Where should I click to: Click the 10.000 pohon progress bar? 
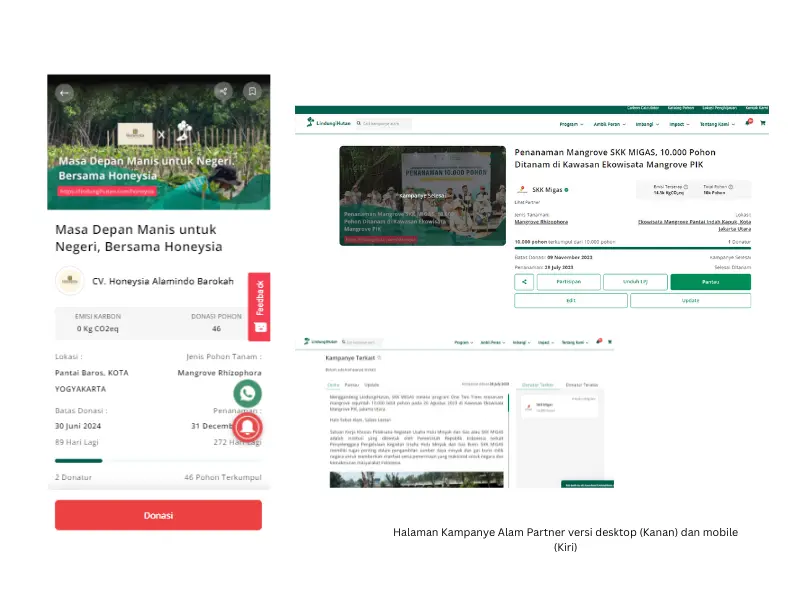tap(633, 248)
